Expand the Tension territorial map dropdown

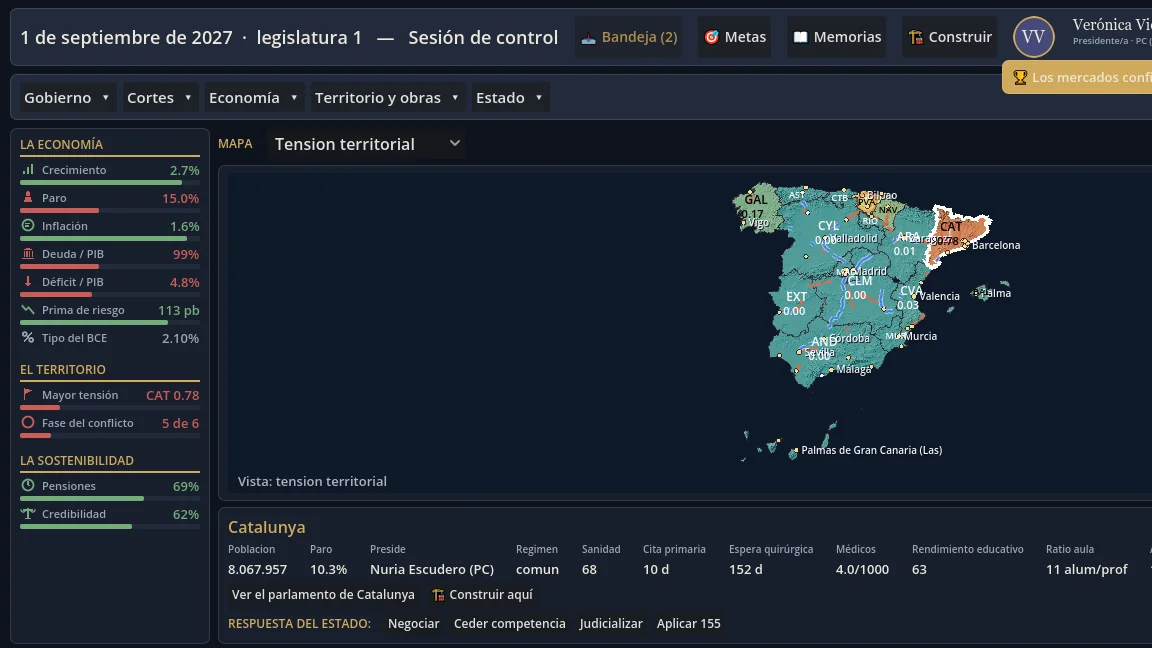tap(366, 144)
